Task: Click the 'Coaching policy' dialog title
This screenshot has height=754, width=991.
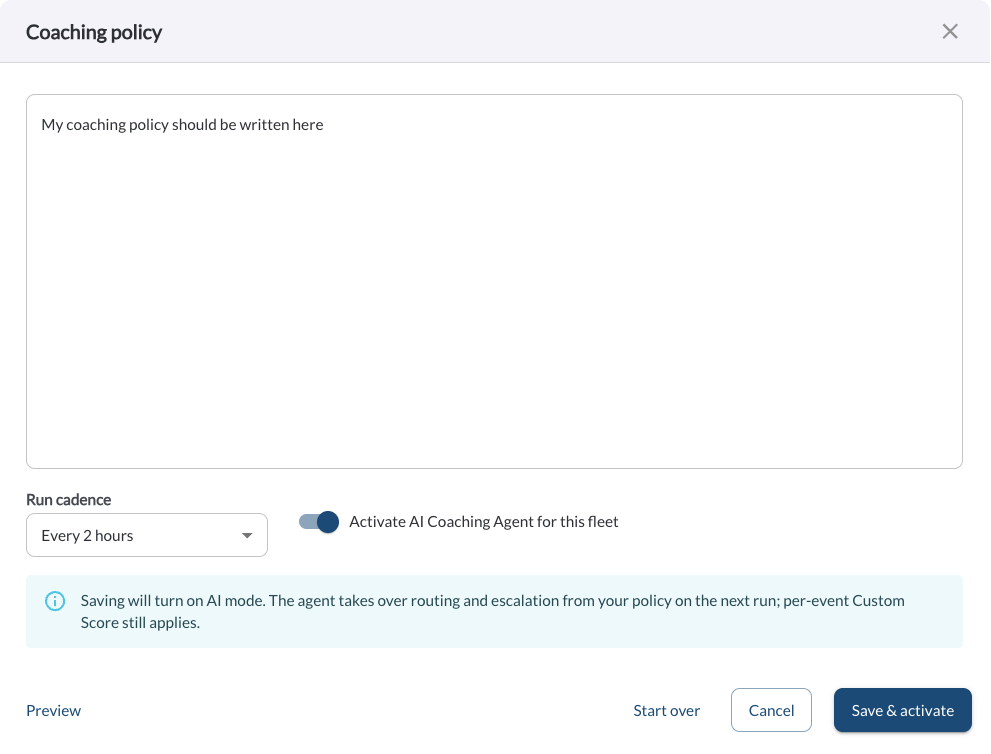Action: (x=94, y=32)
